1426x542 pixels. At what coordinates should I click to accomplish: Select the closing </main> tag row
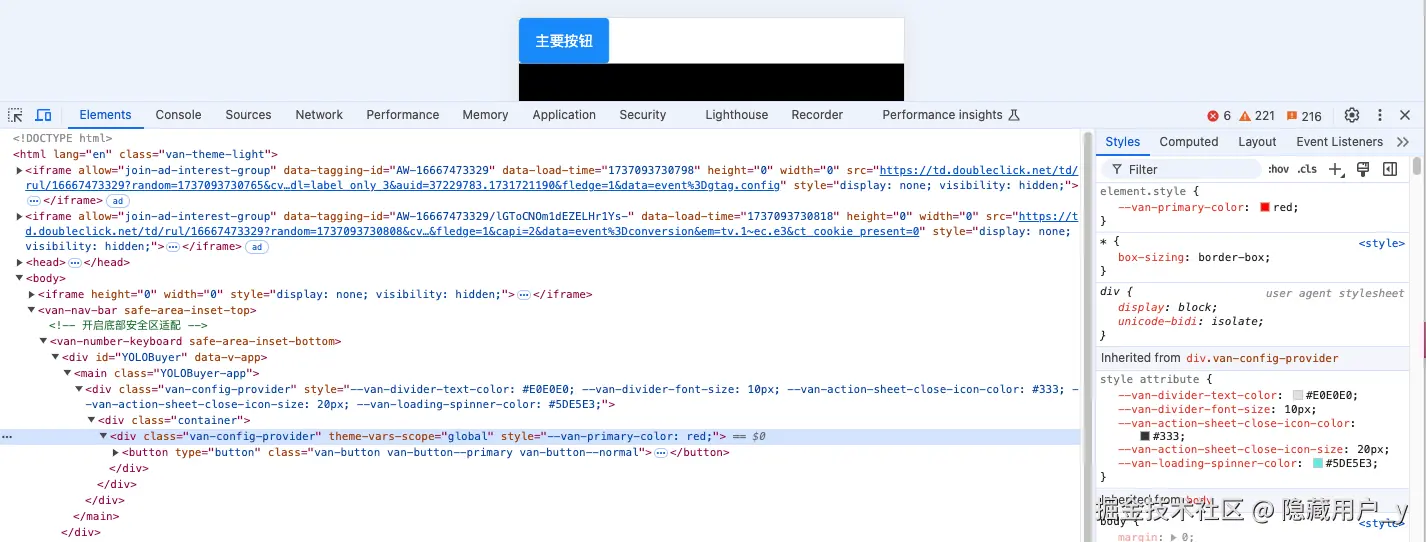click(x=96, y=517)
